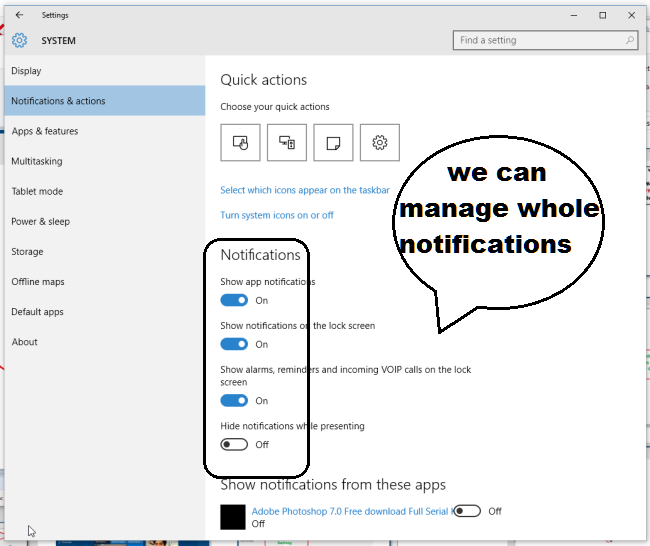
Task: Open the About page
Action: pos(105,342)
